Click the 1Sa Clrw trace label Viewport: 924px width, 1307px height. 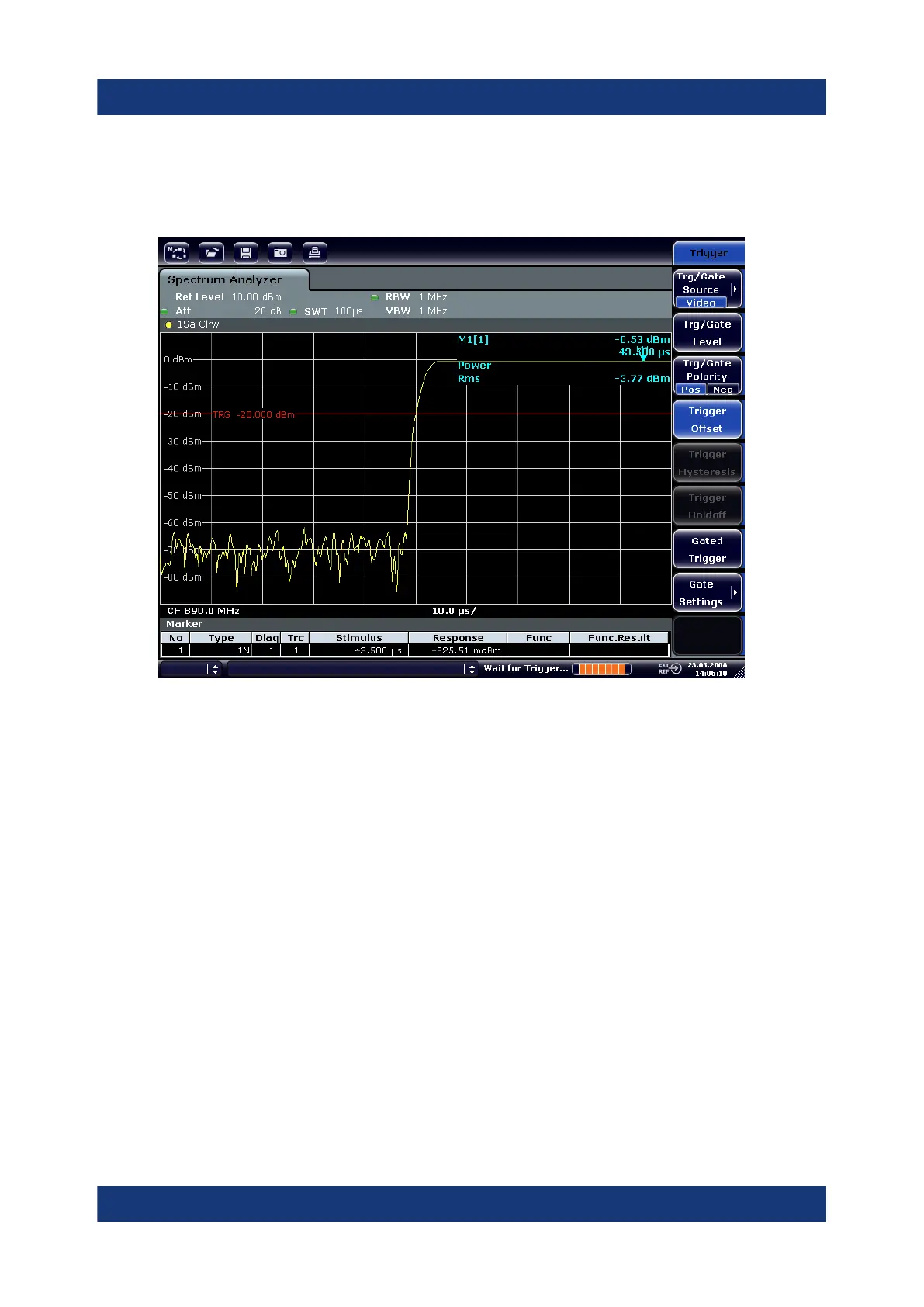199,324
